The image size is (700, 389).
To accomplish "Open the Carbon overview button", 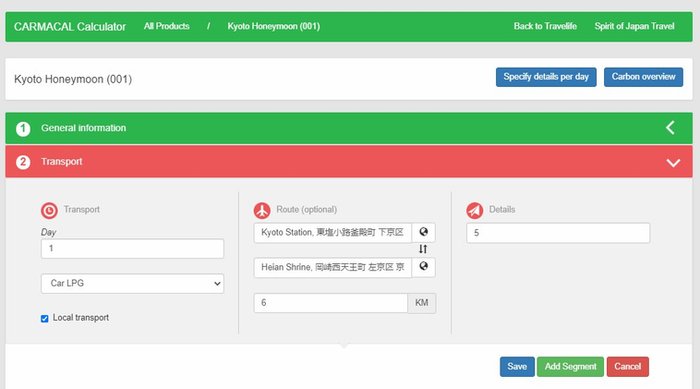I will [643, 77].
